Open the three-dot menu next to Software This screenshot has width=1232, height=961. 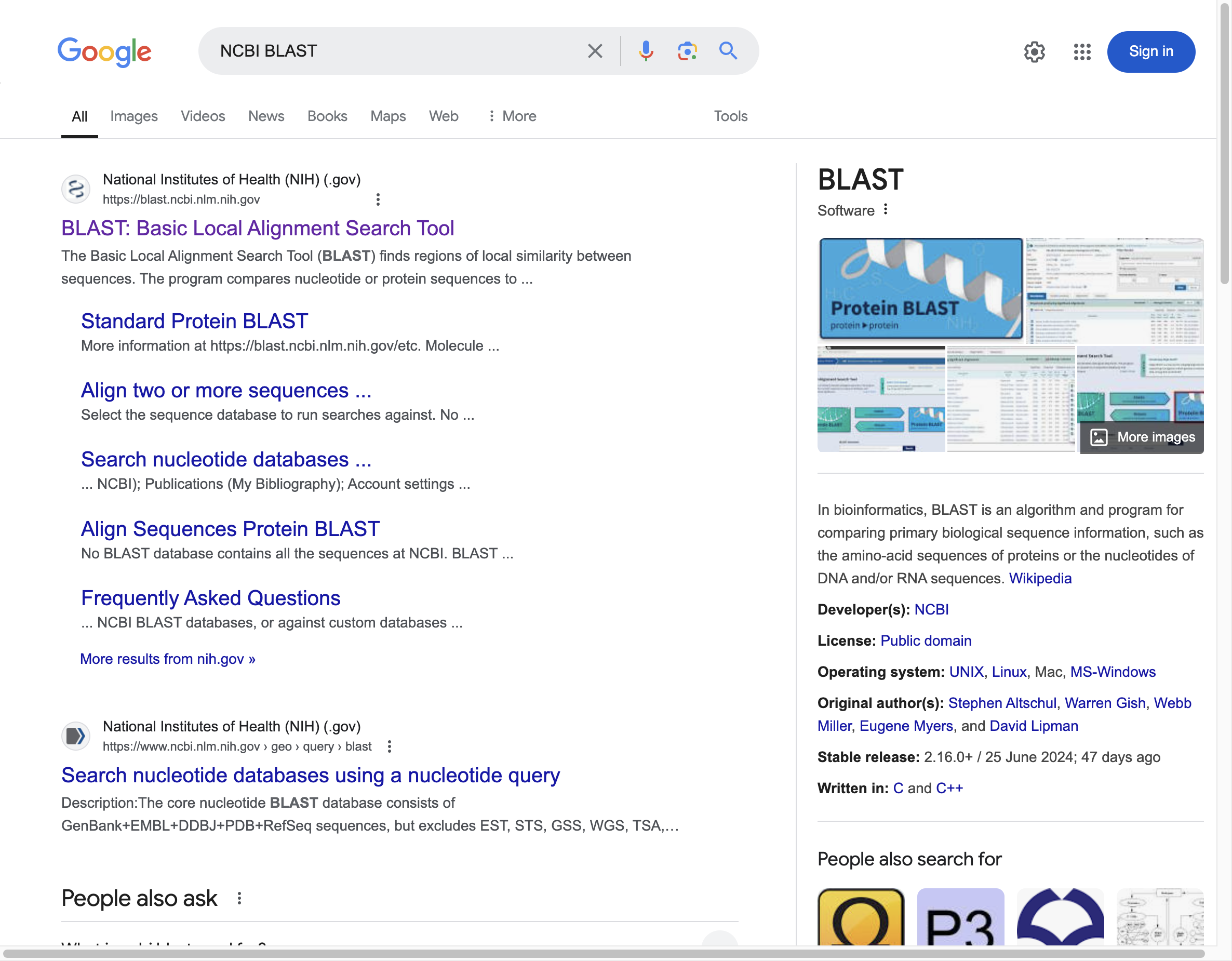click(x=886, y=209)
